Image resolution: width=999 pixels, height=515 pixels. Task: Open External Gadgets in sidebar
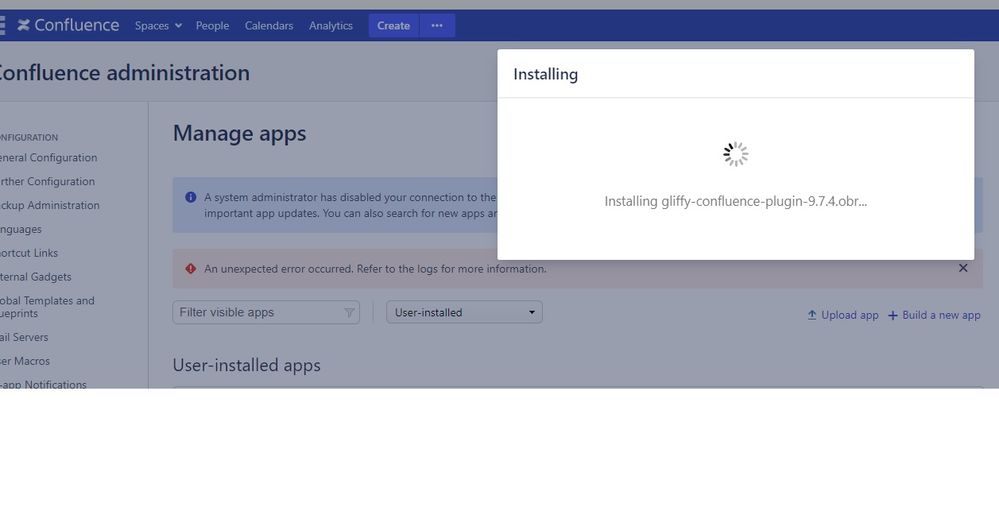coord(36,277)
